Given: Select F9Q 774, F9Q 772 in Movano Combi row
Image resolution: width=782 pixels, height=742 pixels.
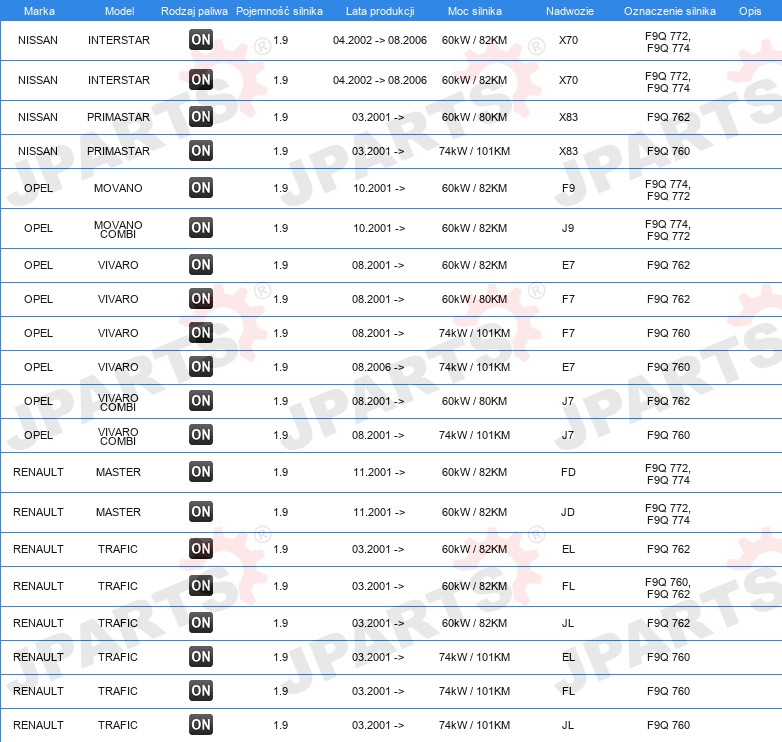Looking at the screenshot, I should [668, 230].
